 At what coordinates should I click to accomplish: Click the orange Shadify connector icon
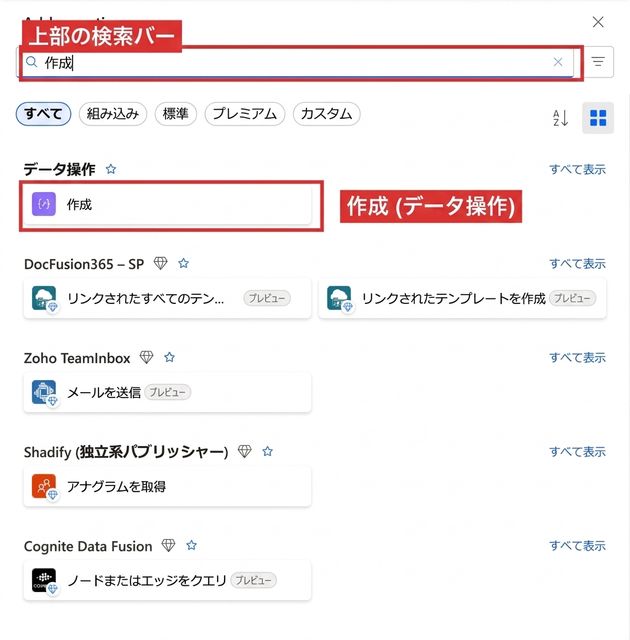[x=44, y=487]
